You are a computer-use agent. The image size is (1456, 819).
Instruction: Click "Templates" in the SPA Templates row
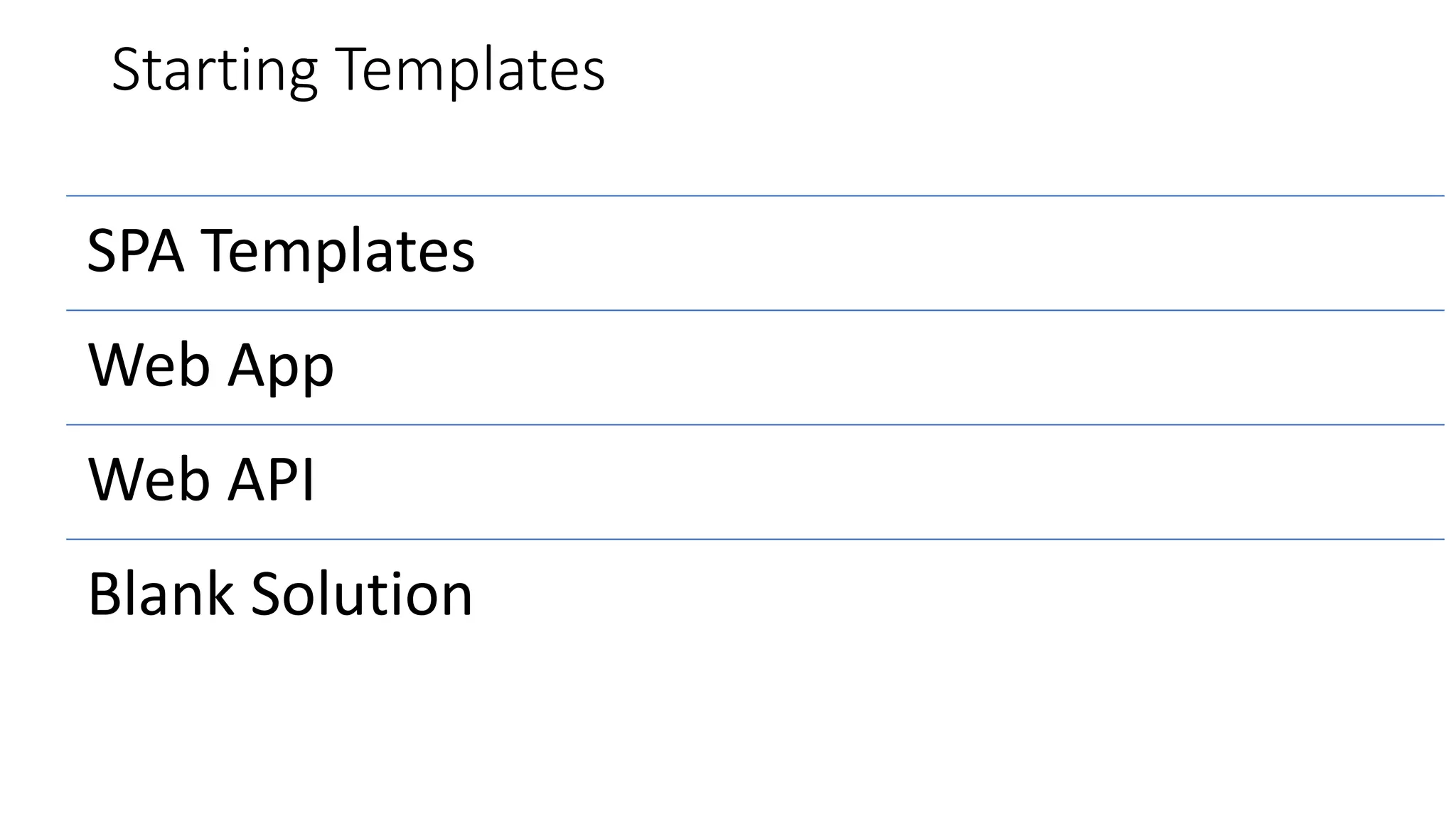click(x=338, y=251)
